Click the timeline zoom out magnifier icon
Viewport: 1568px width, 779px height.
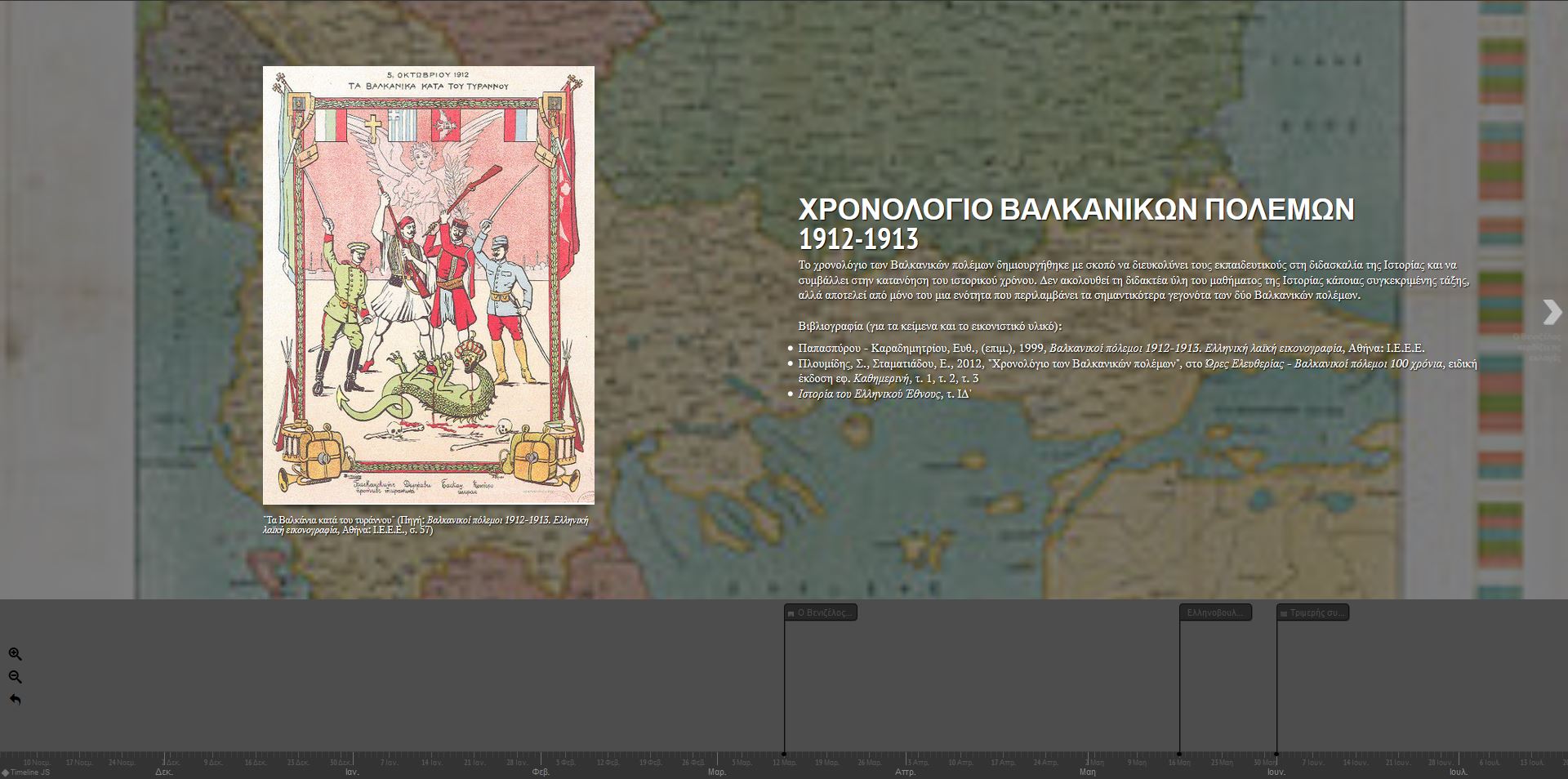pyautogui.click(x=15, y=677)
